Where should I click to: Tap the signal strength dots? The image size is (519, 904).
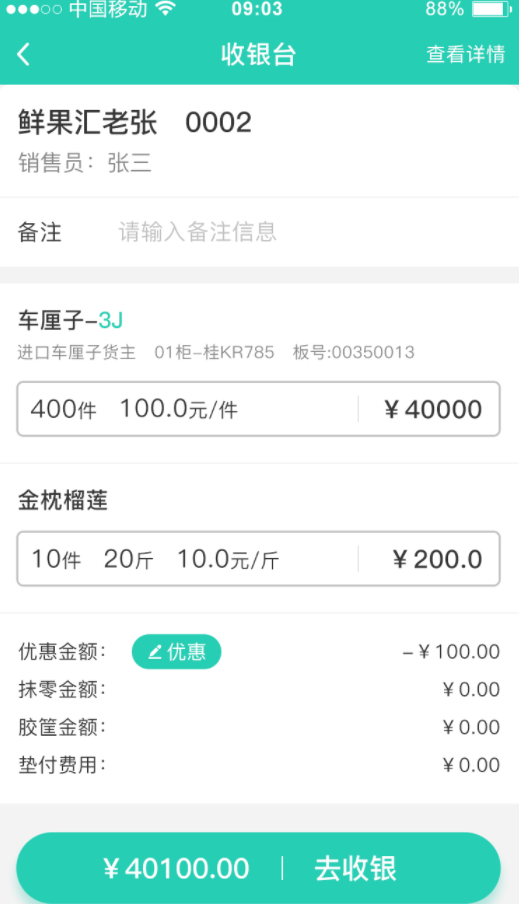click(x=33, y=9)
